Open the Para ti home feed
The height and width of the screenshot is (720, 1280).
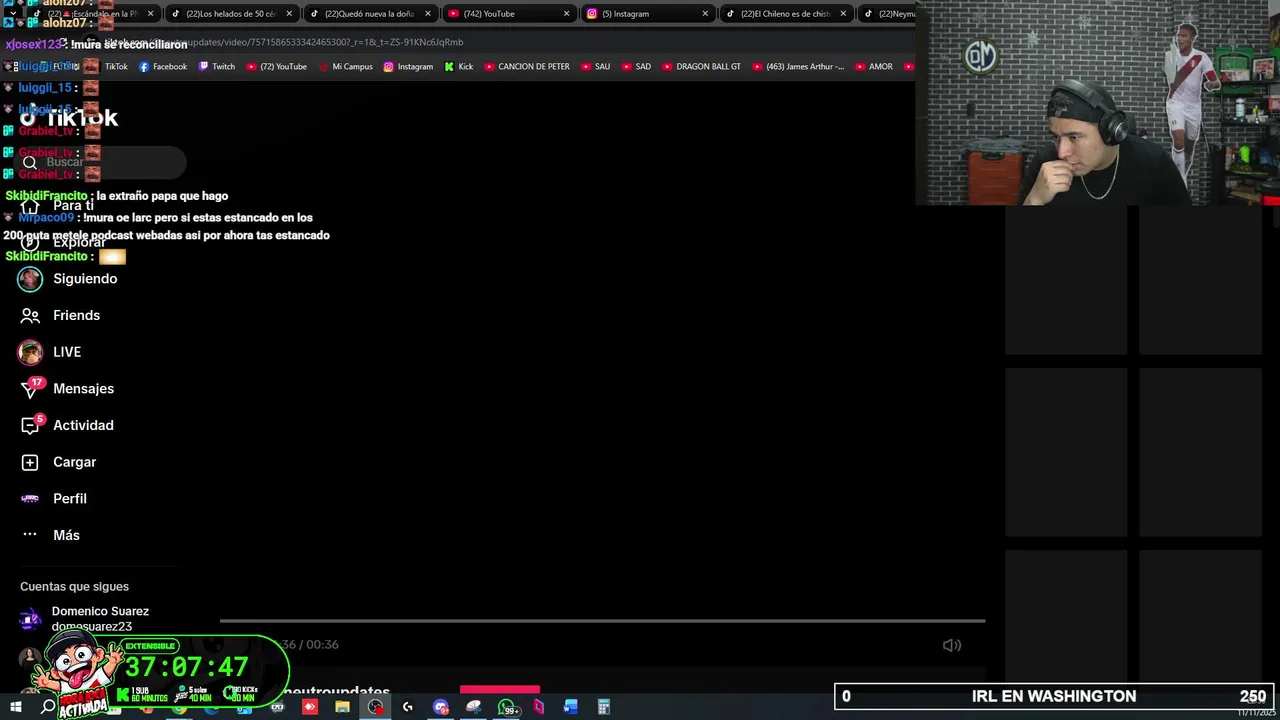click(58, 206)
